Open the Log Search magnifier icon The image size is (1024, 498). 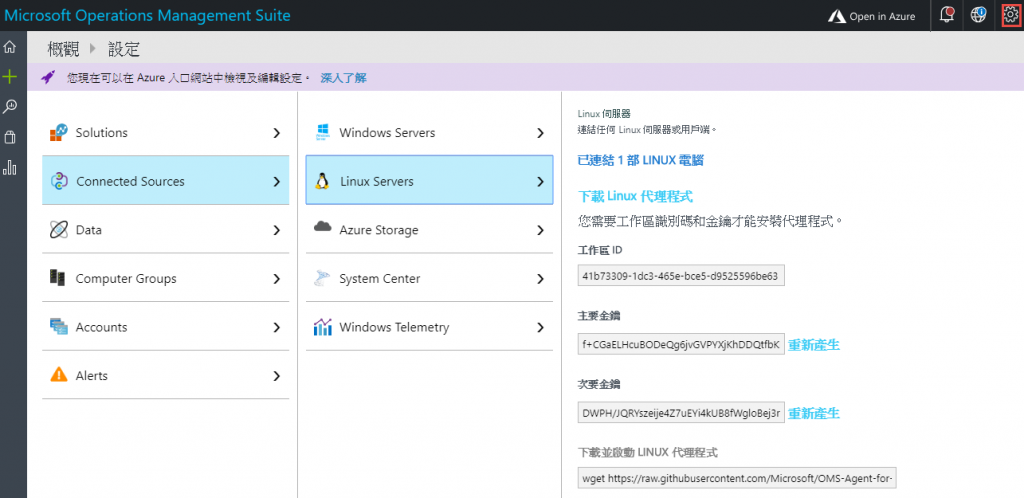coord(9,106)
